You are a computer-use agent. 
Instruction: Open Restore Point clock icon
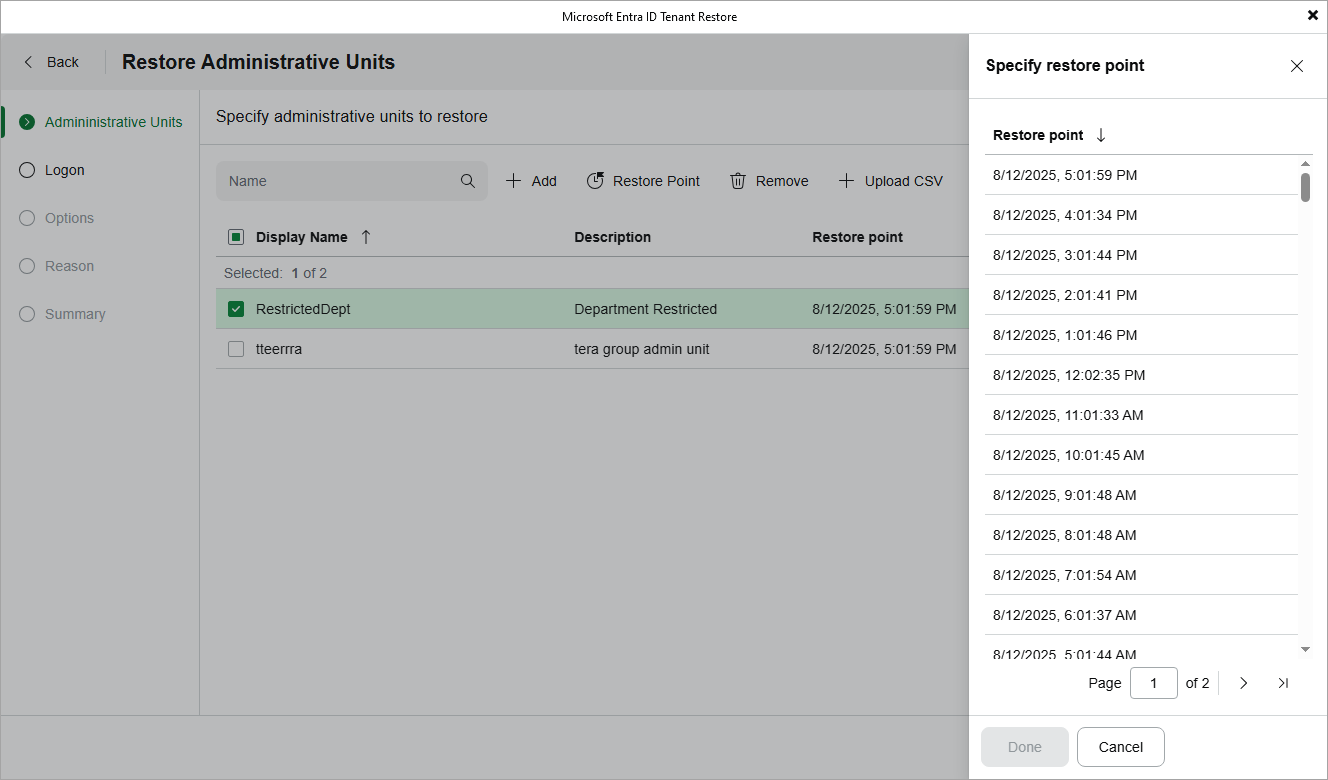tap(595, 181)
